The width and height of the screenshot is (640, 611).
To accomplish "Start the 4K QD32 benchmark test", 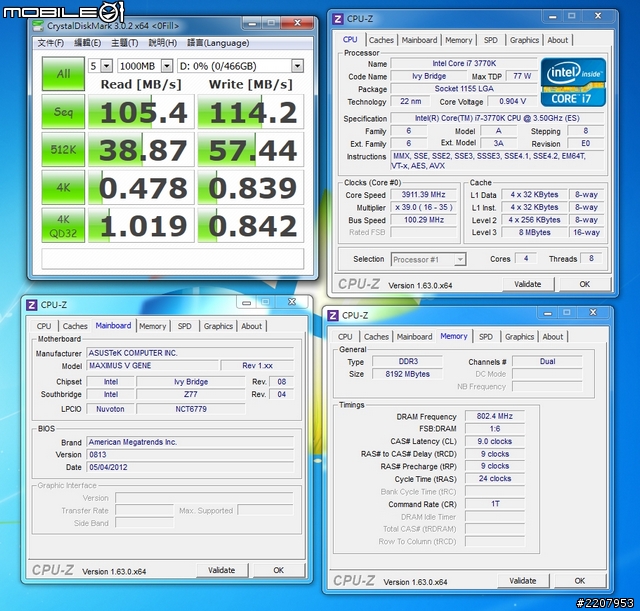I will tap(63, 225).
